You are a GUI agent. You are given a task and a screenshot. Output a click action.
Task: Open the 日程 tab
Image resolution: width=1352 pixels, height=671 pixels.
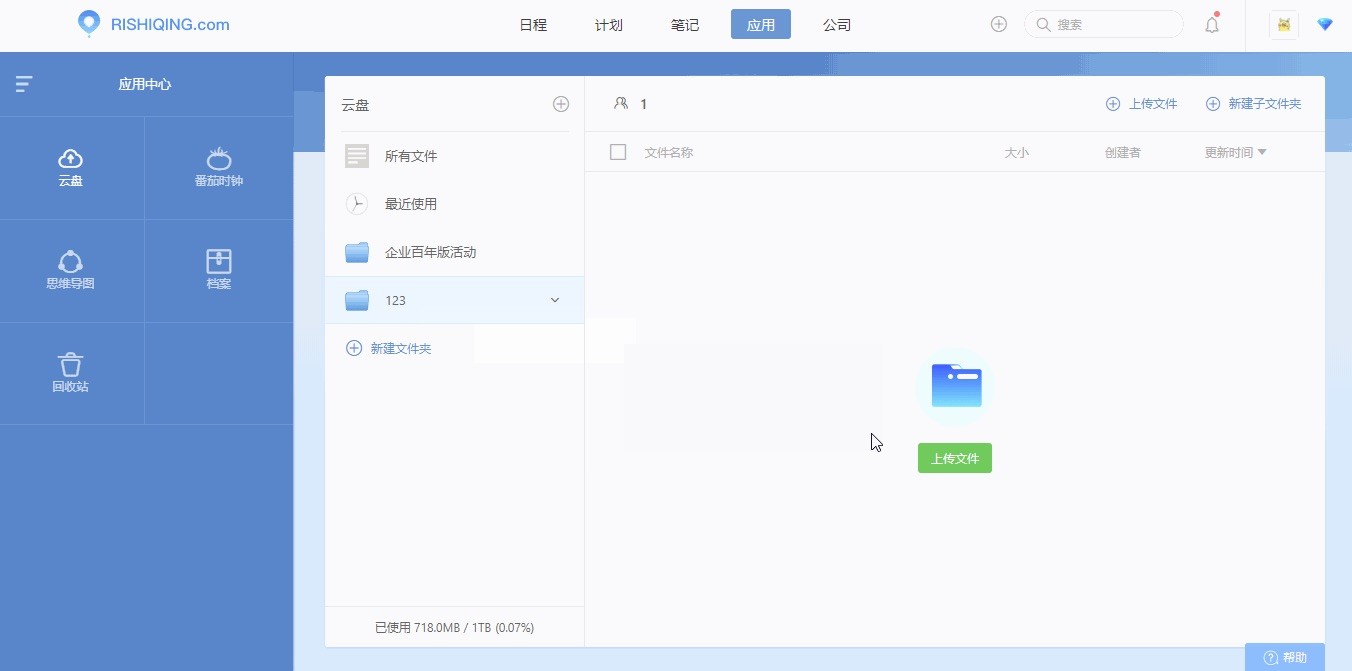pyautogui.click(x=533, y=25)
